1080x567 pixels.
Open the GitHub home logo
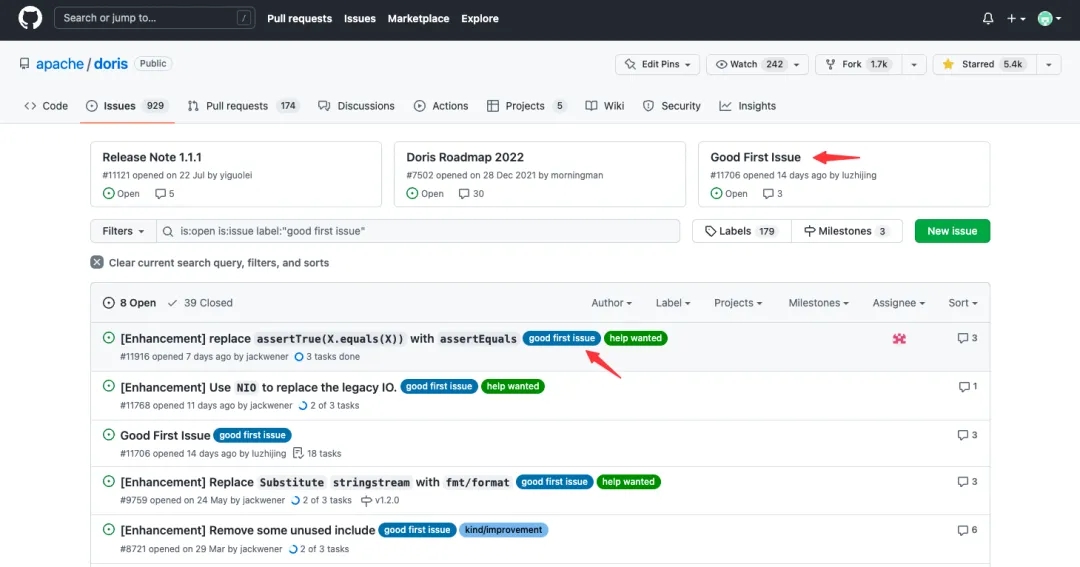[30, 19]
